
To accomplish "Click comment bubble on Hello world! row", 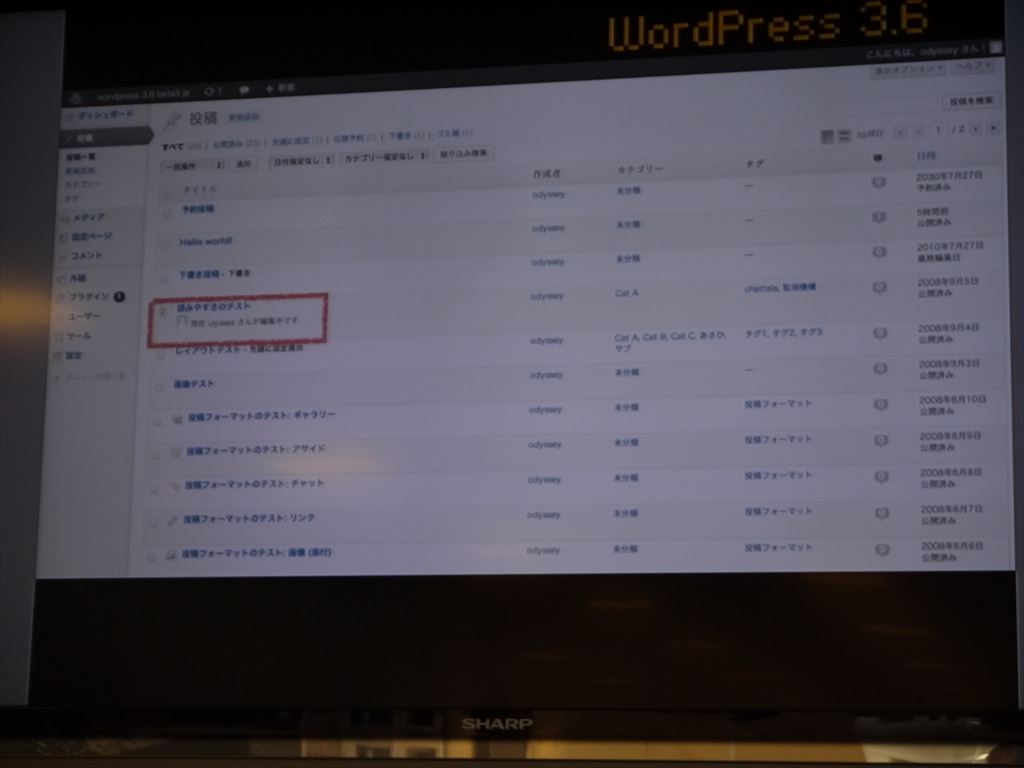I will click(x=879, y=217).
